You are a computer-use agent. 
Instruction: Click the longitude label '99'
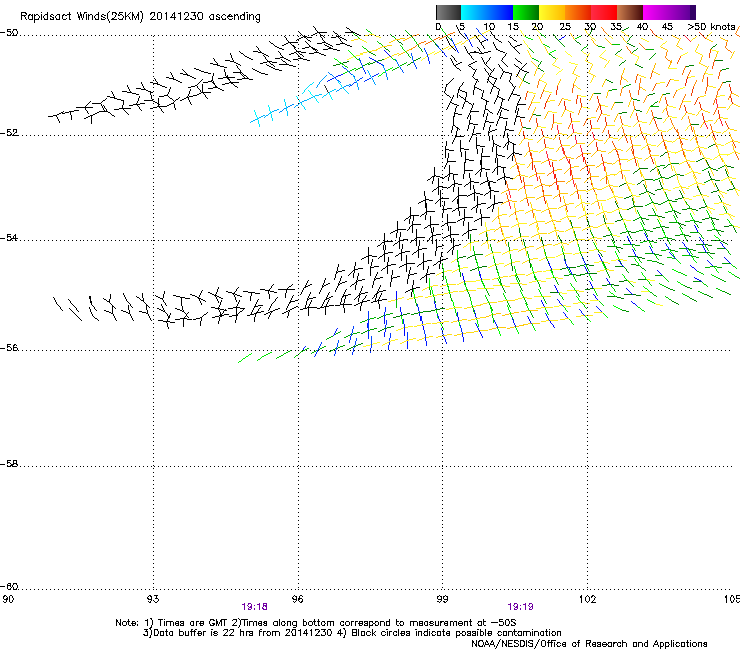click(x=442, y=599)
